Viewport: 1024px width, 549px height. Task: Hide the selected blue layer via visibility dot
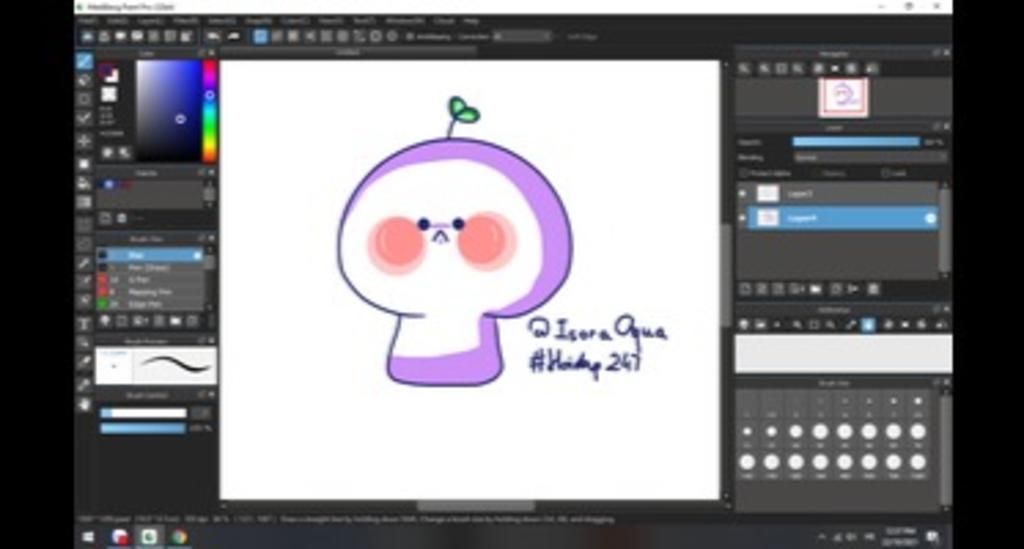coord(743,218)
